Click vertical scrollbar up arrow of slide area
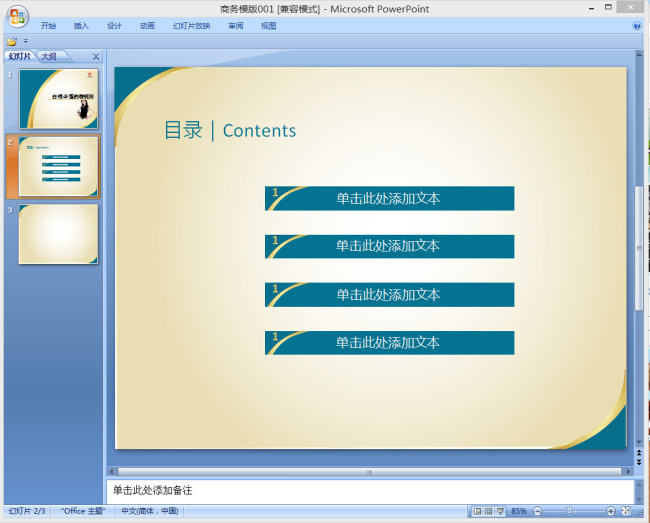650x523 pixels. [x=639, y=54]
